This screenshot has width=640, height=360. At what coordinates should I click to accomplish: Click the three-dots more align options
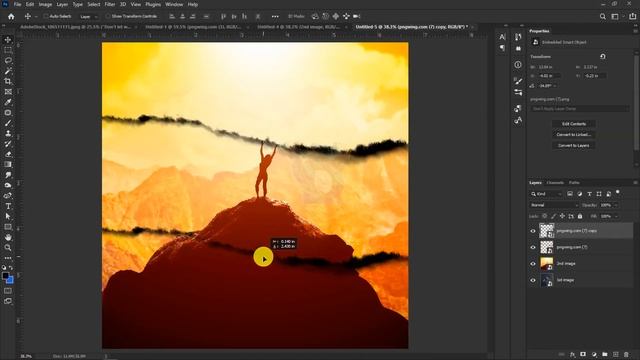(x=275, y=16)
